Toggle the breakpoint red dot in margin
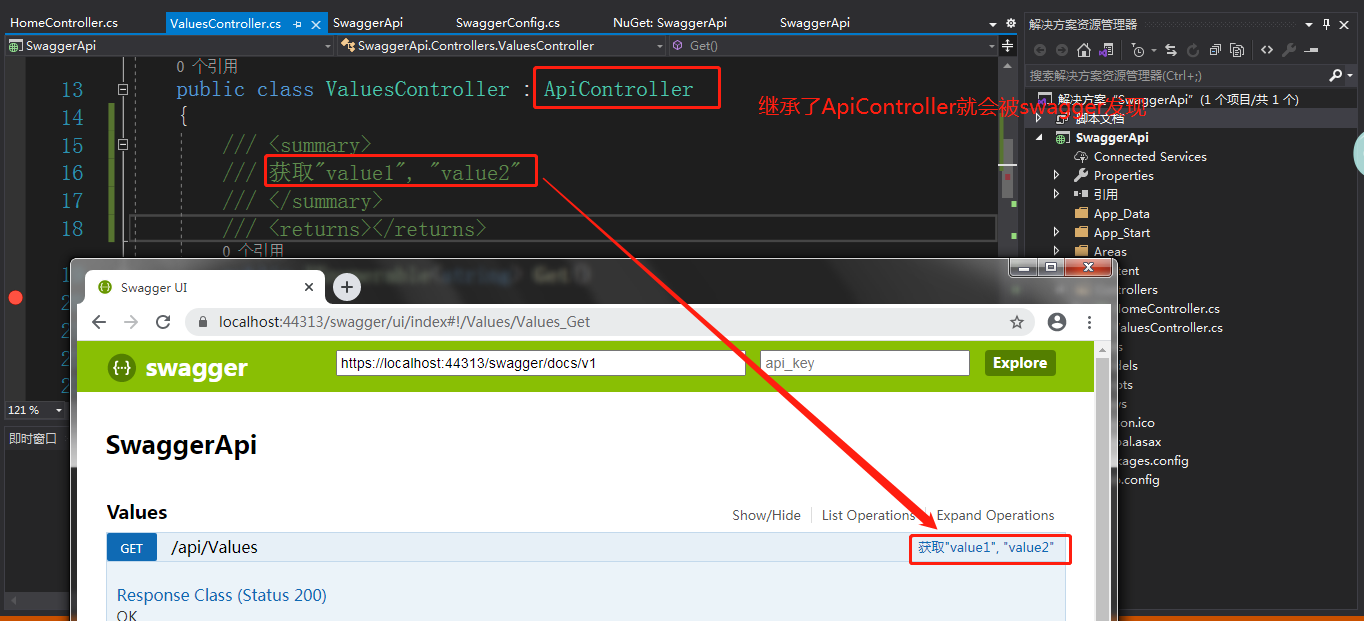 point(15,297)
